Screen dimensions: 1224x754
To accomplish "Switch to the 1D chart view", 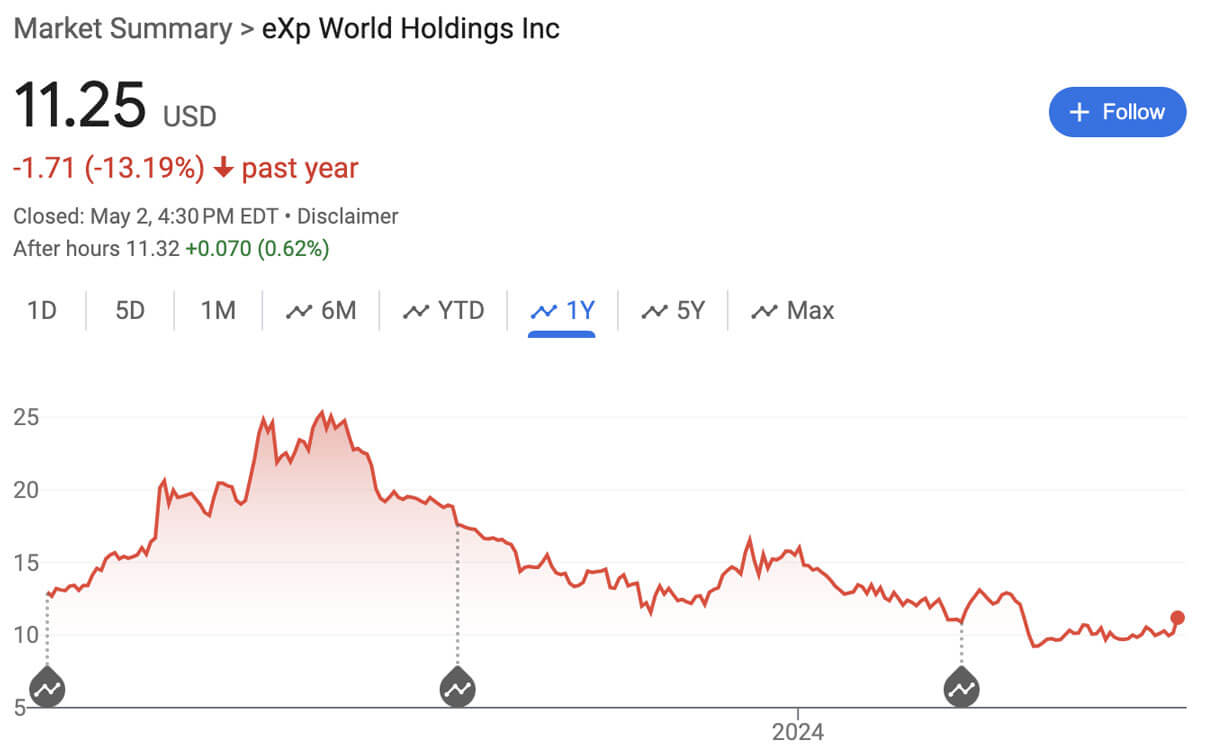I will point(42,311).
